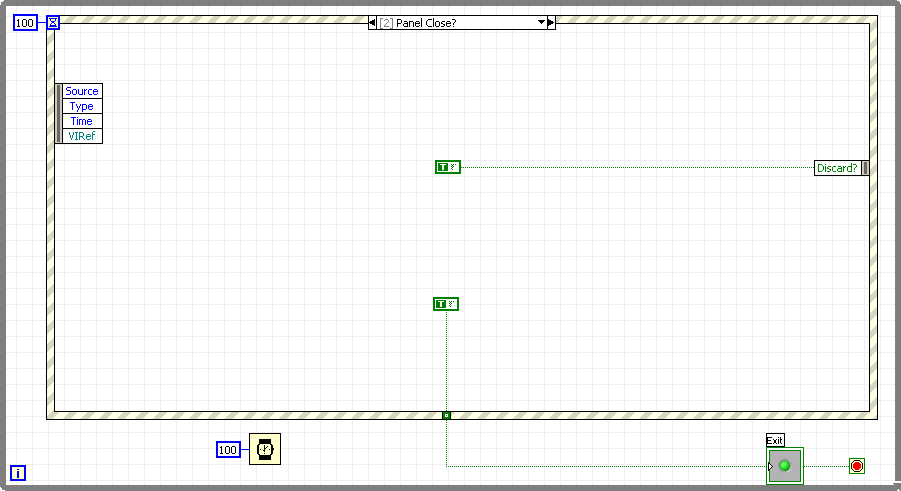This screenshot has height=491, width=901.
Task: Click the Exit label above the terminal
Action: [775, 441]
